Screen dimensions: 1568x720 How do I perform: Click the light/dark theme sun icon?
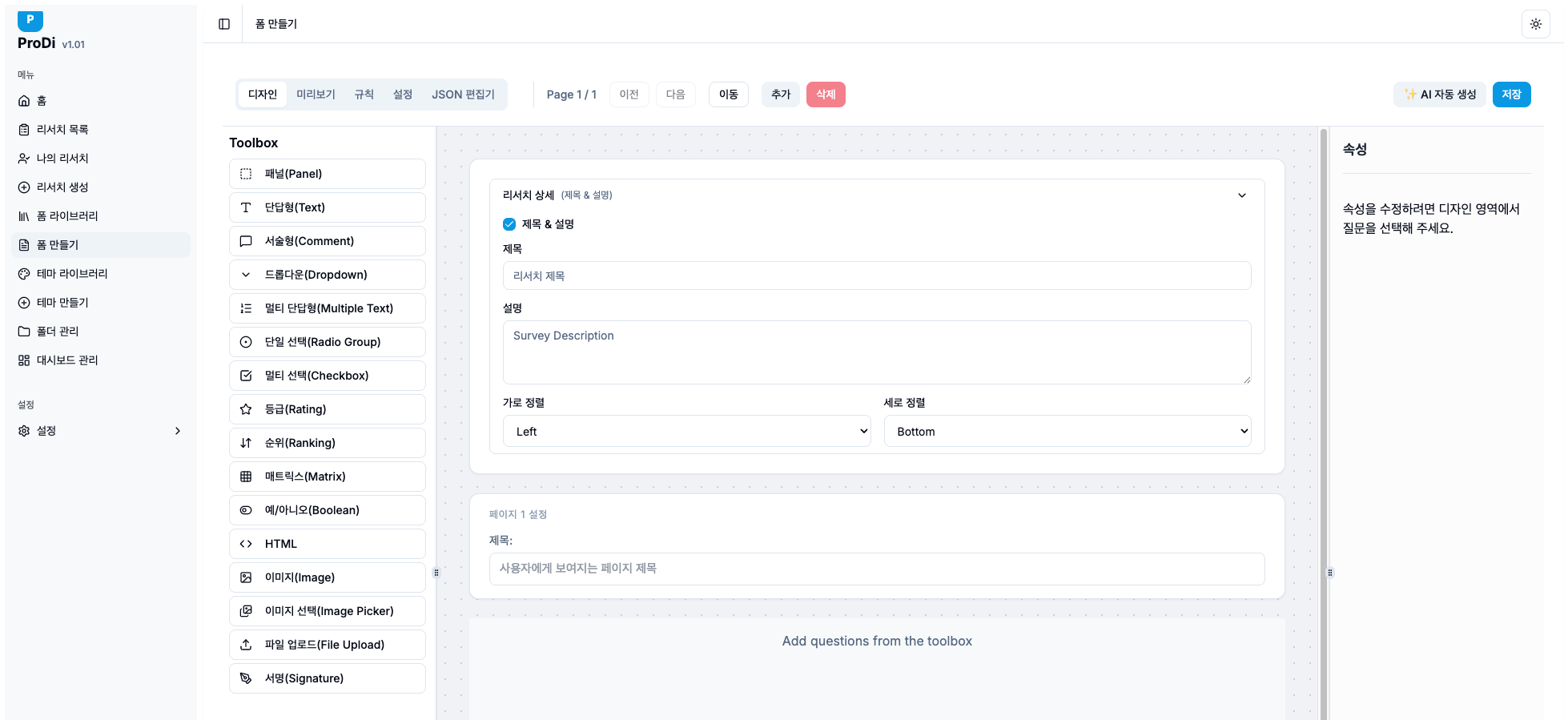click(1535, 24)
